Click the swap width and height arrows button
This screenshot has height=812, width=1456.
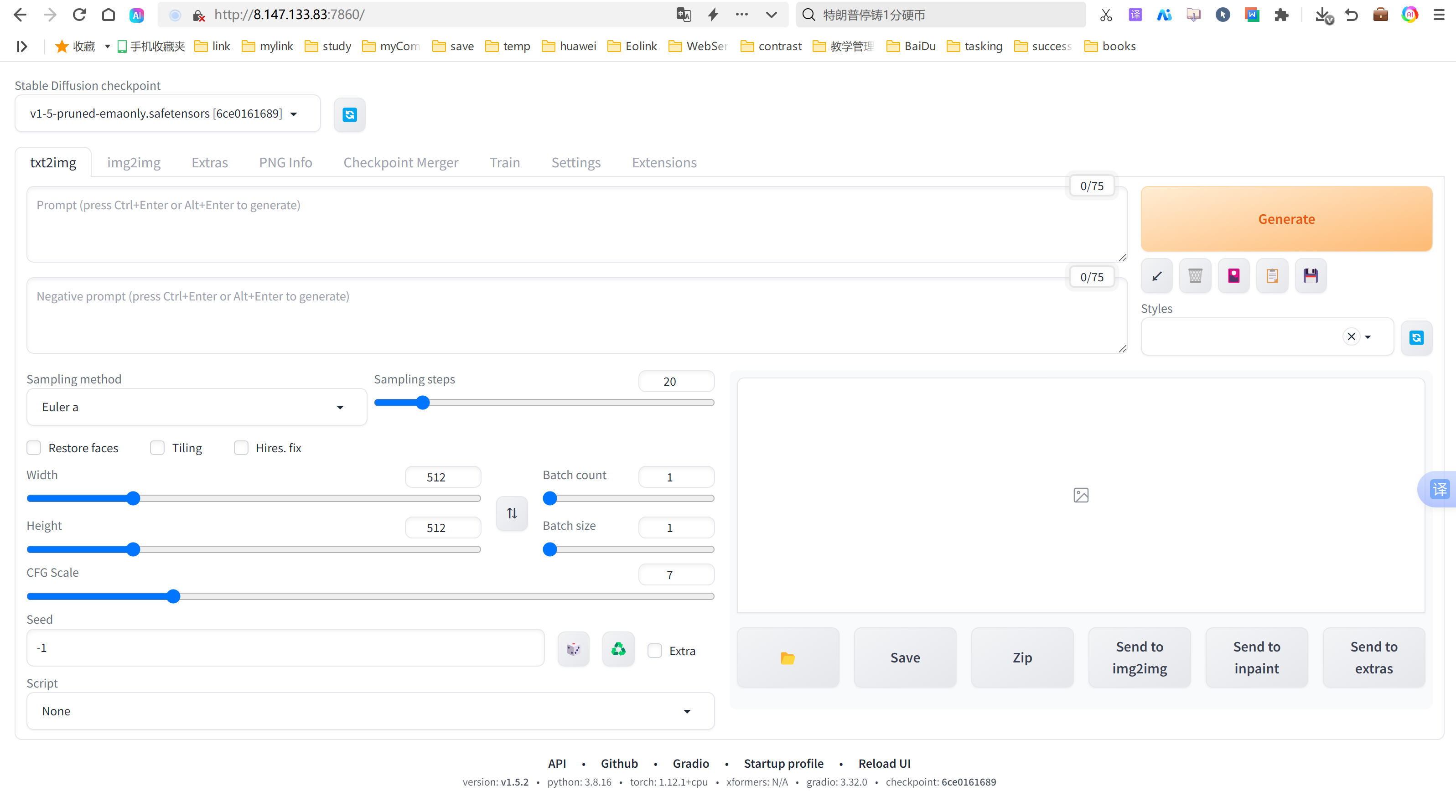click(512, 513)
